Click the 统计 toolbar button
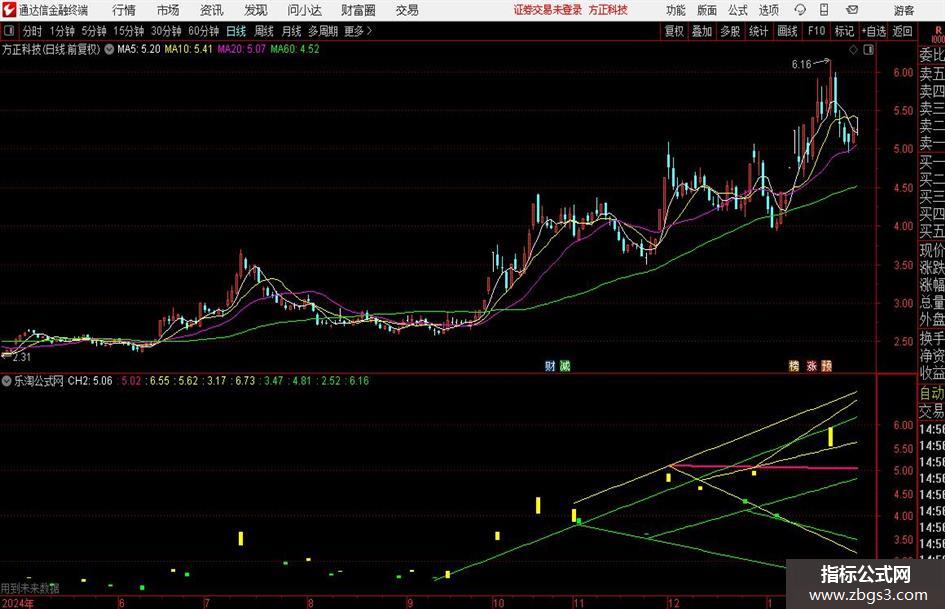Screen dimensions: 945x609 click(758, 31)
